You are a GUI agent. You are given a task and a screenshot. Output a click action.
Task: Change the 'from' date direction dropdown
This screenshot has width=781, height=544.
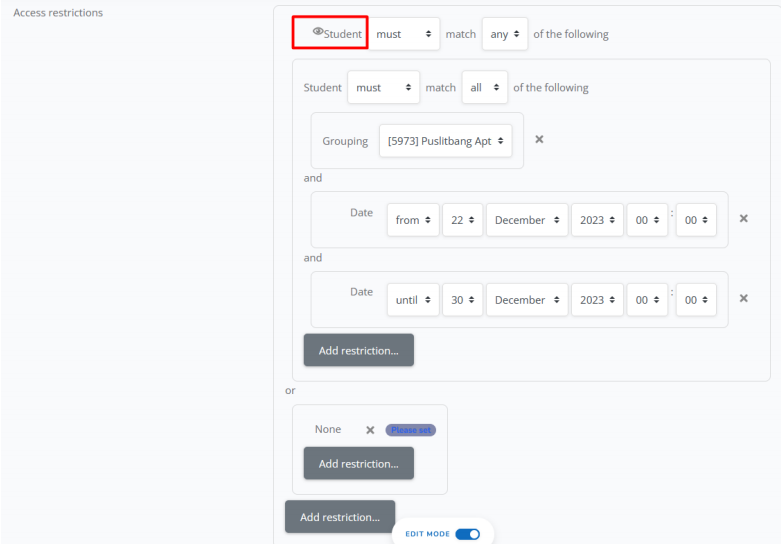[412, 220]
